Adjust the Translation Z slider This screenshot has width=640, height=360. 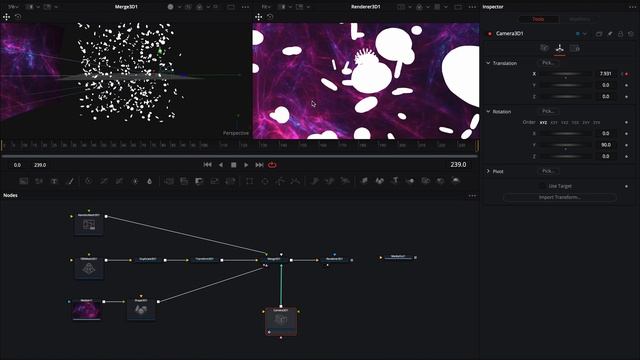(566, 97)
